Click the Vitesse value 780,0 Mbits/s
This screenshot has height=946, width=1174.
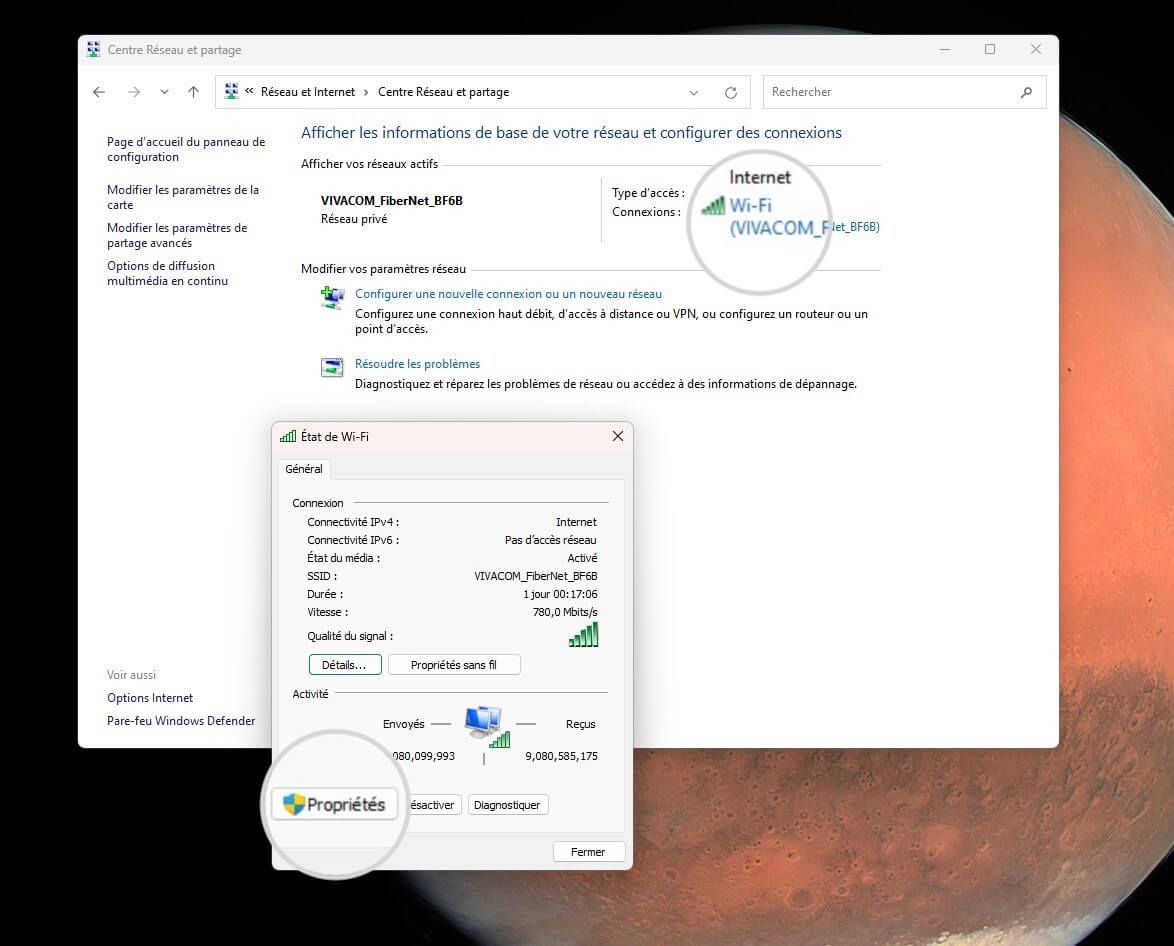565,612
